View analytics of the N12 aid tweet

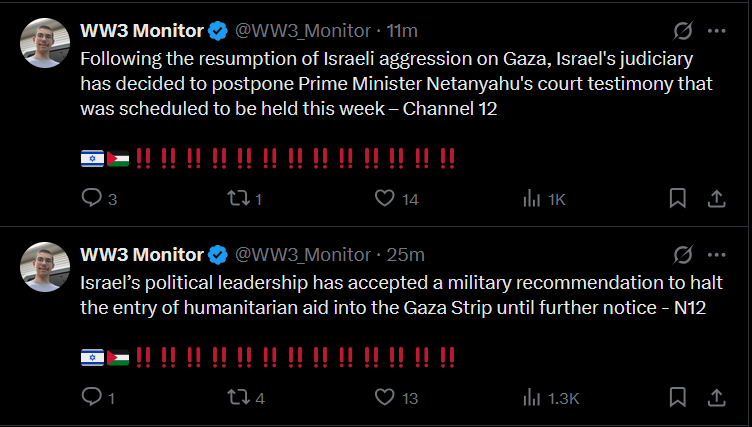[x=532, y=398]
